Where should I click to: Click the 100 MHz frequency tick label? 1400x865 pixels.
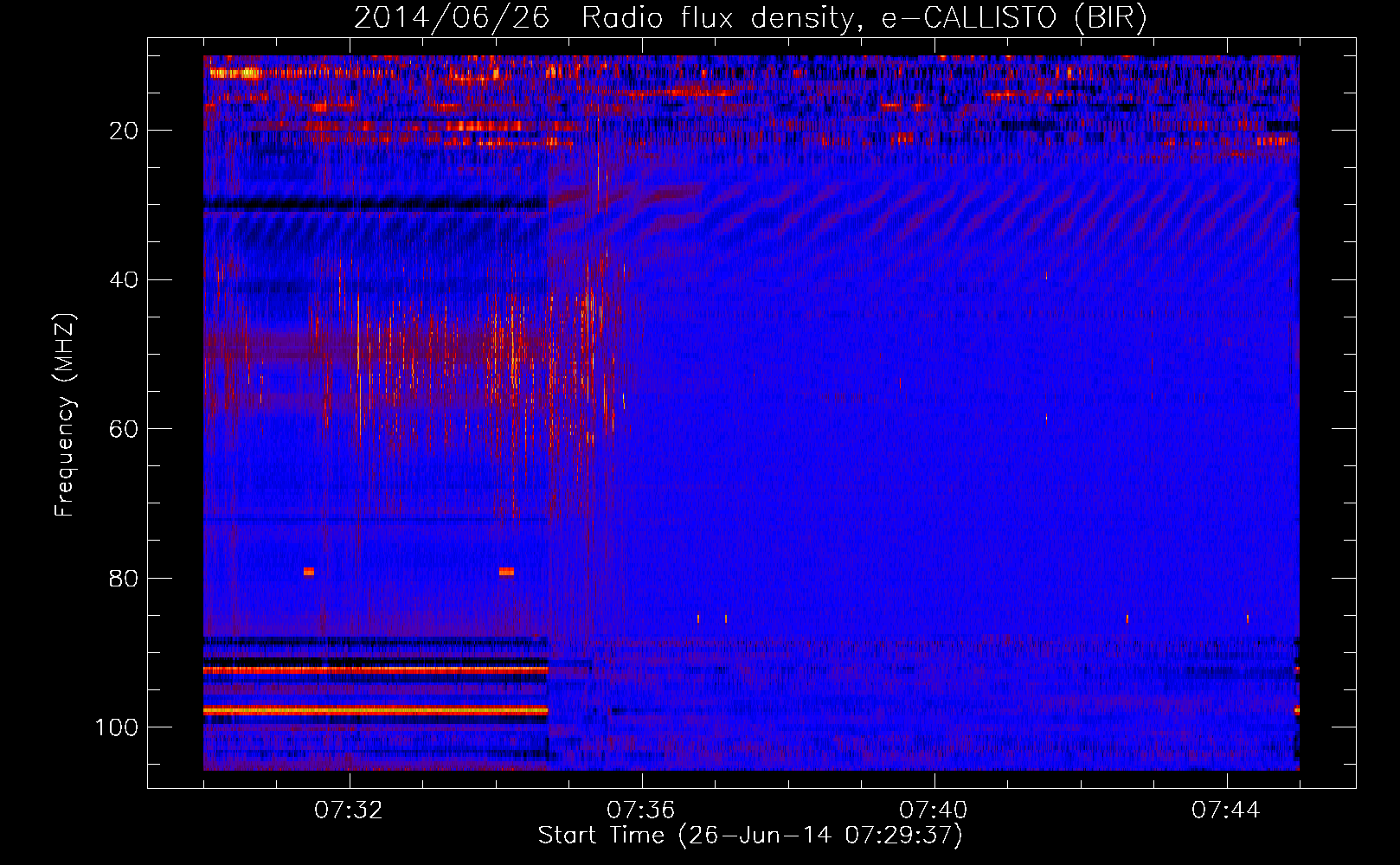coord(117,727)
